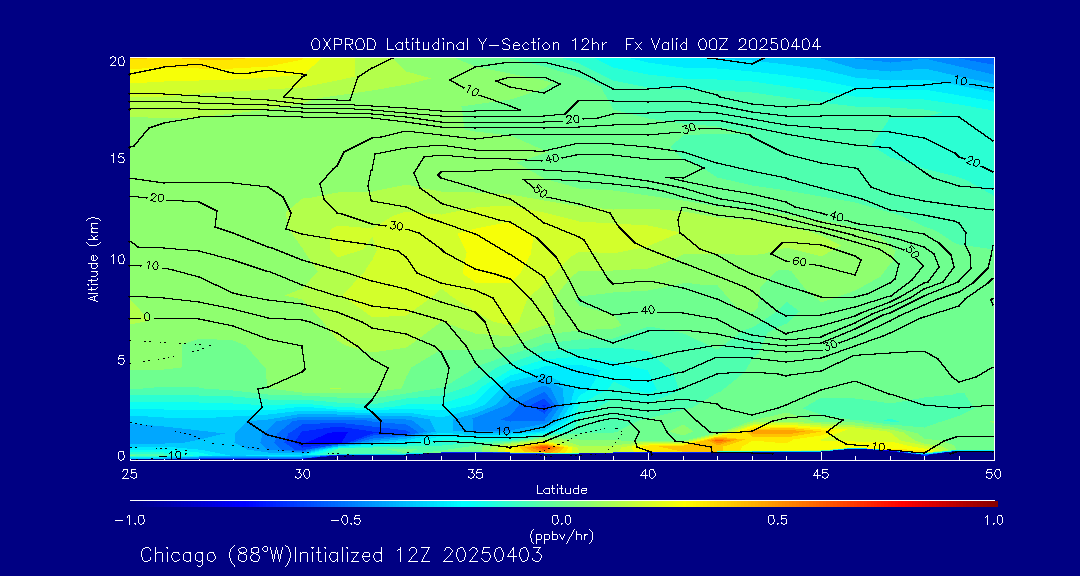Screen dimensions: 1080x576
Task: Click the color scale value "-0.5"
Action: 346,520
